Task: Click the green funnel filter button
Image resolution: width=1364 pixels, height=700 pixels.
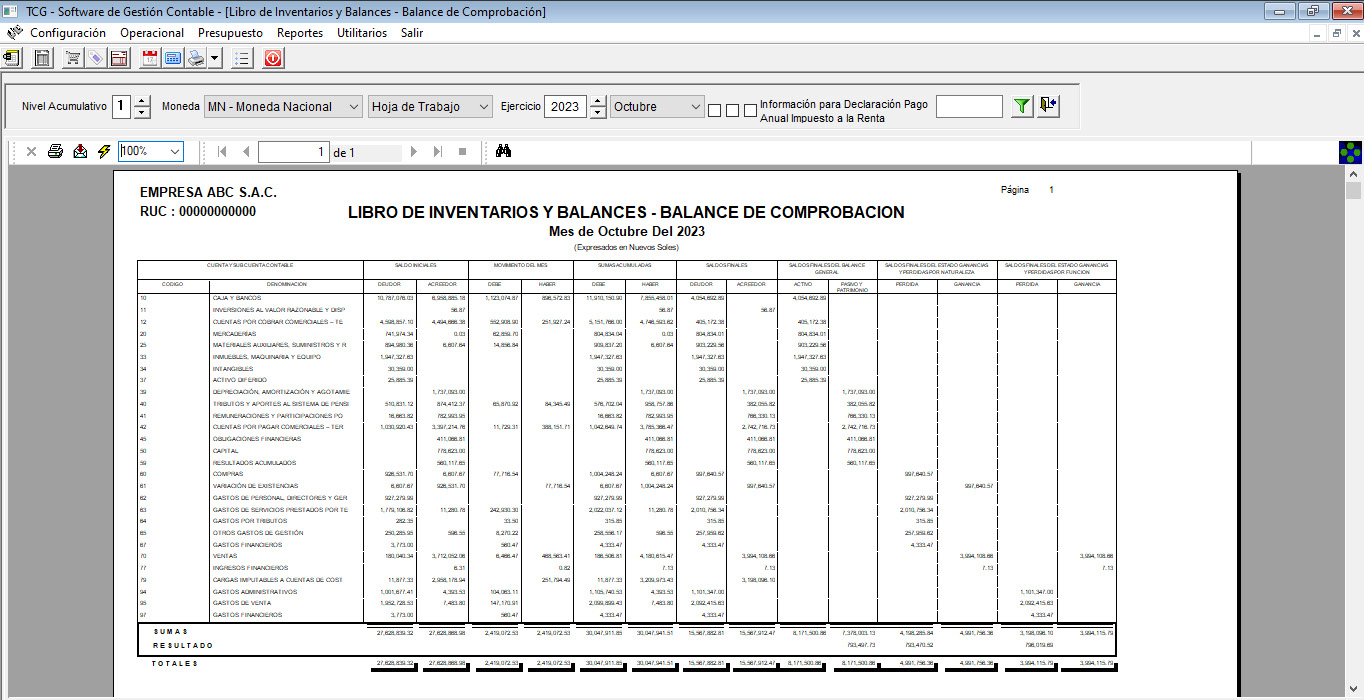Action: (x=1021, y=106)
